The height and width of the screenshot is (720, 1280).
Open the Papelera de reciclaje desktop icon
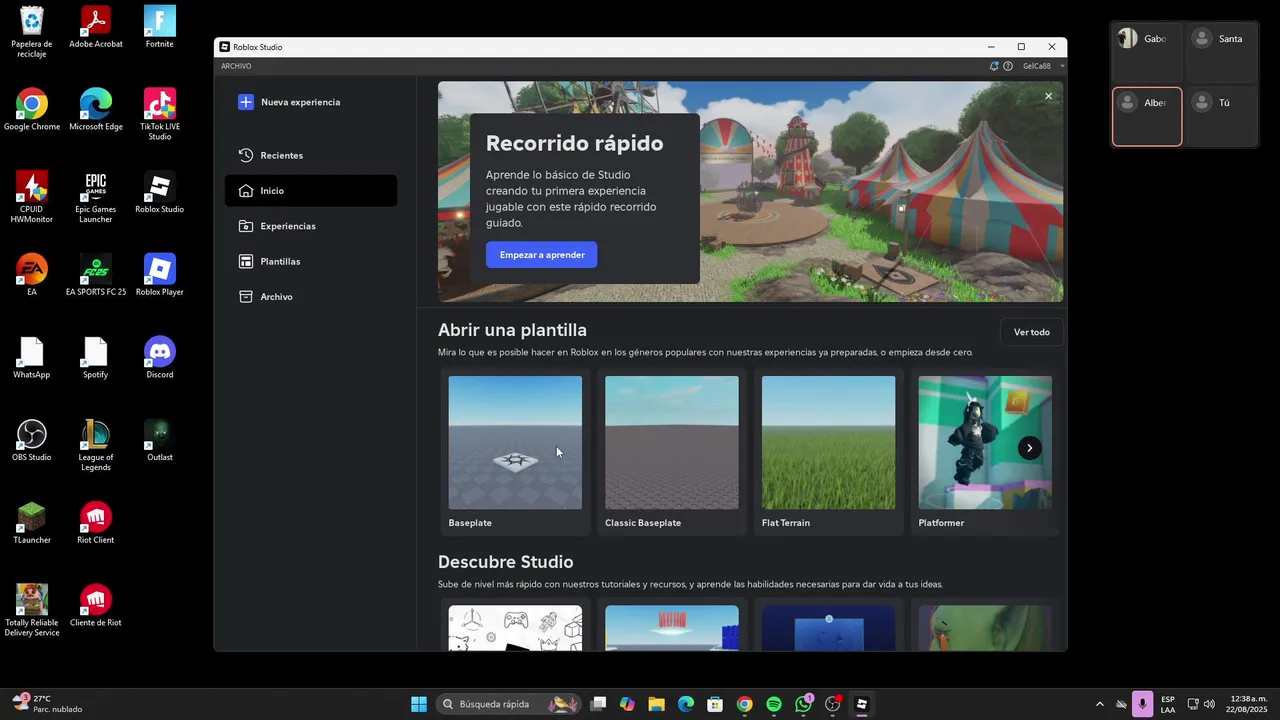pyautogui.click(x=32, y=32)
